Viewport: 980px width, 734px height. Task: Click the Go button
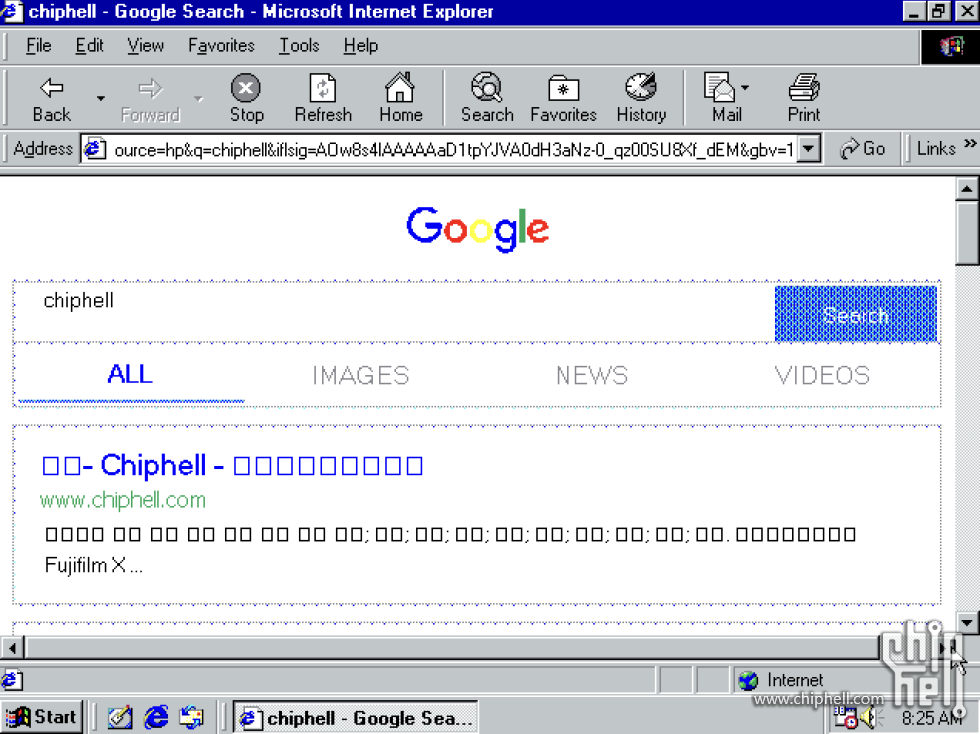coord(862,149)
